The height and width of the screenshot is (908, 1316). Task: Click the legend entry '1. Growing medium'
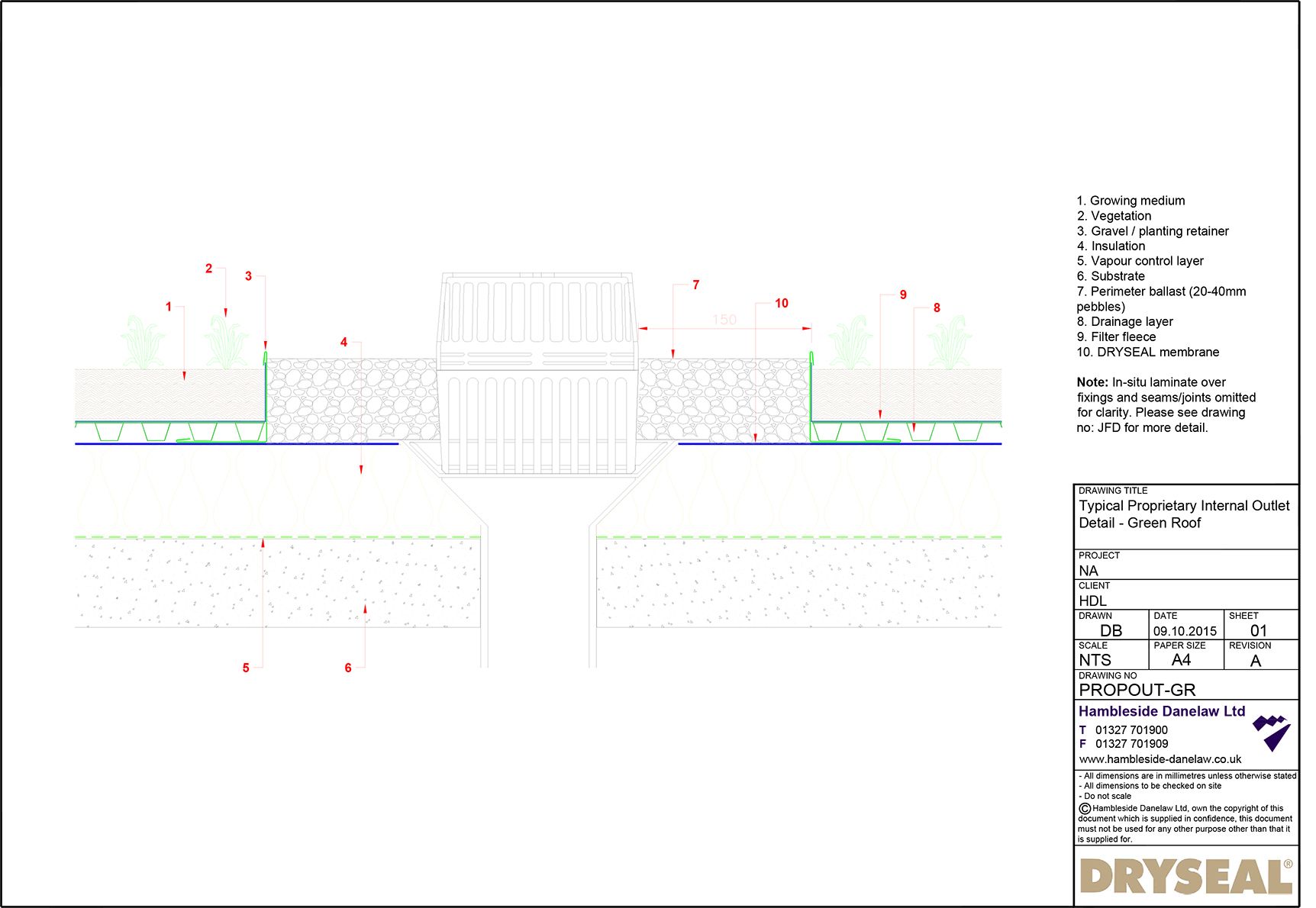click(x=1131, y=201)
